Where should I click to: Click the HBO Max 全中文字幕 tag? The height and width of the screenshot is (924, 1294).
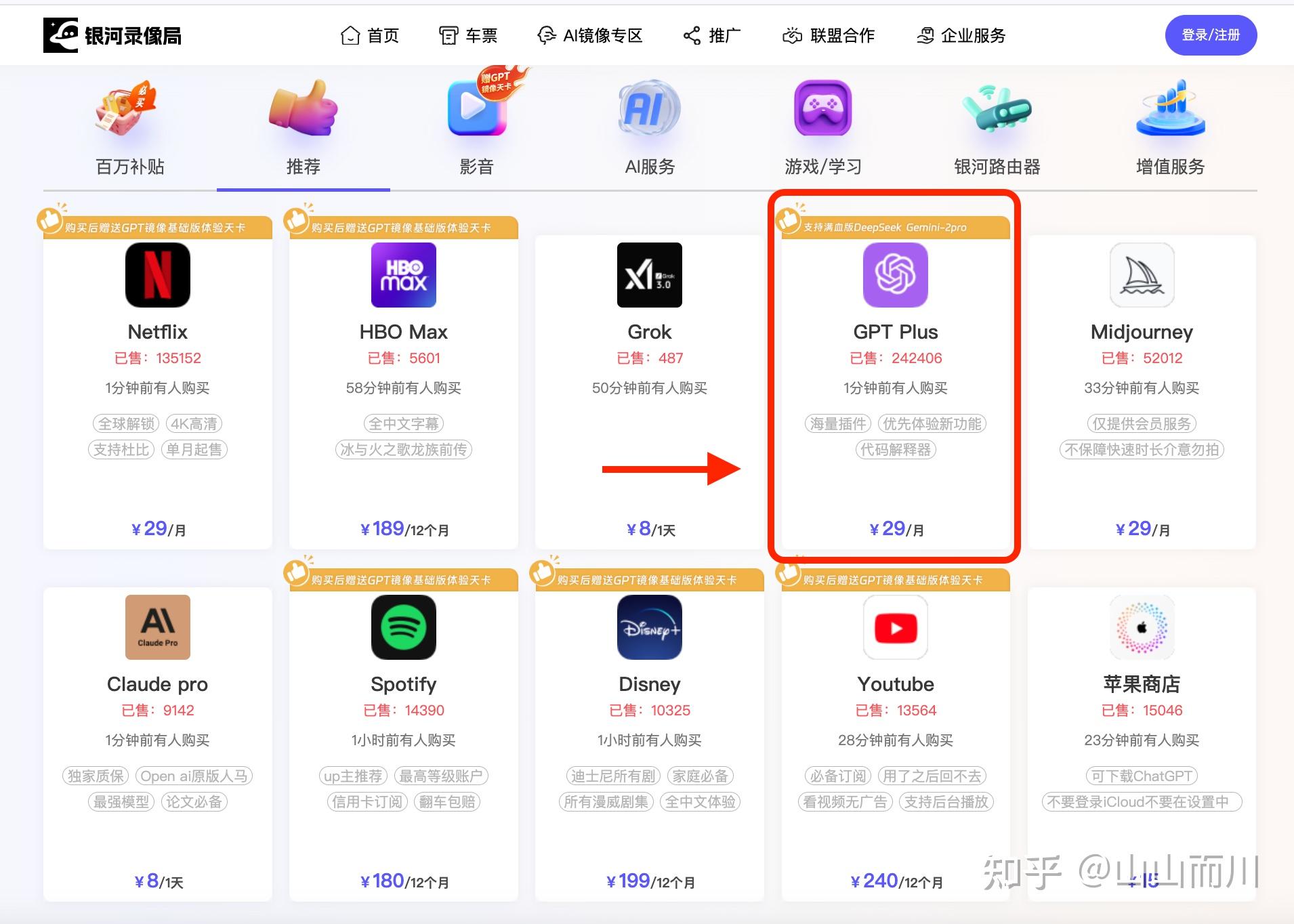[x=404, y=424]
